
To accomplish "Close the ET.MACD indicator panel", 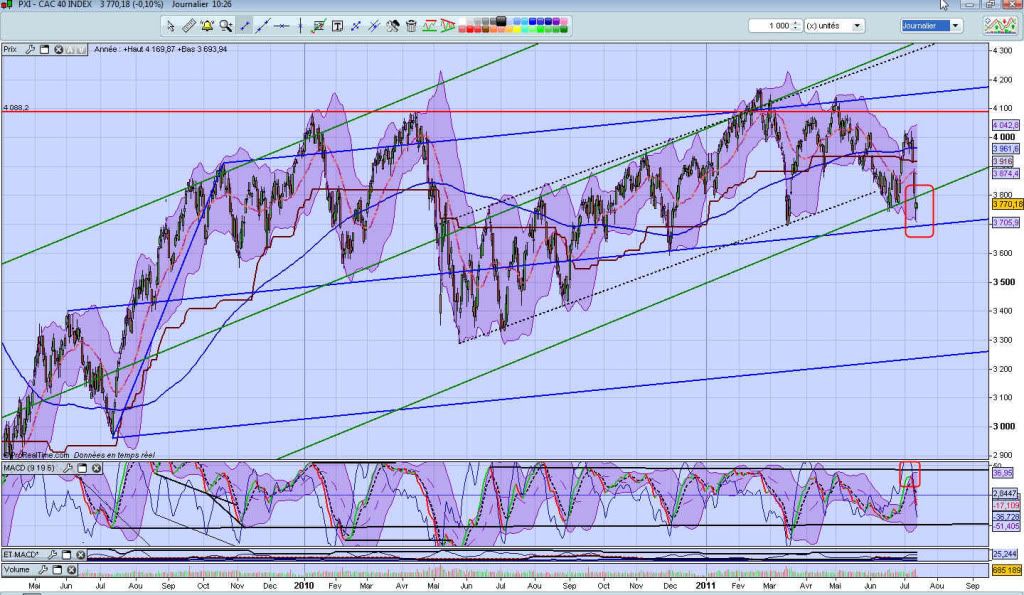I will click(x=80, y=555).
